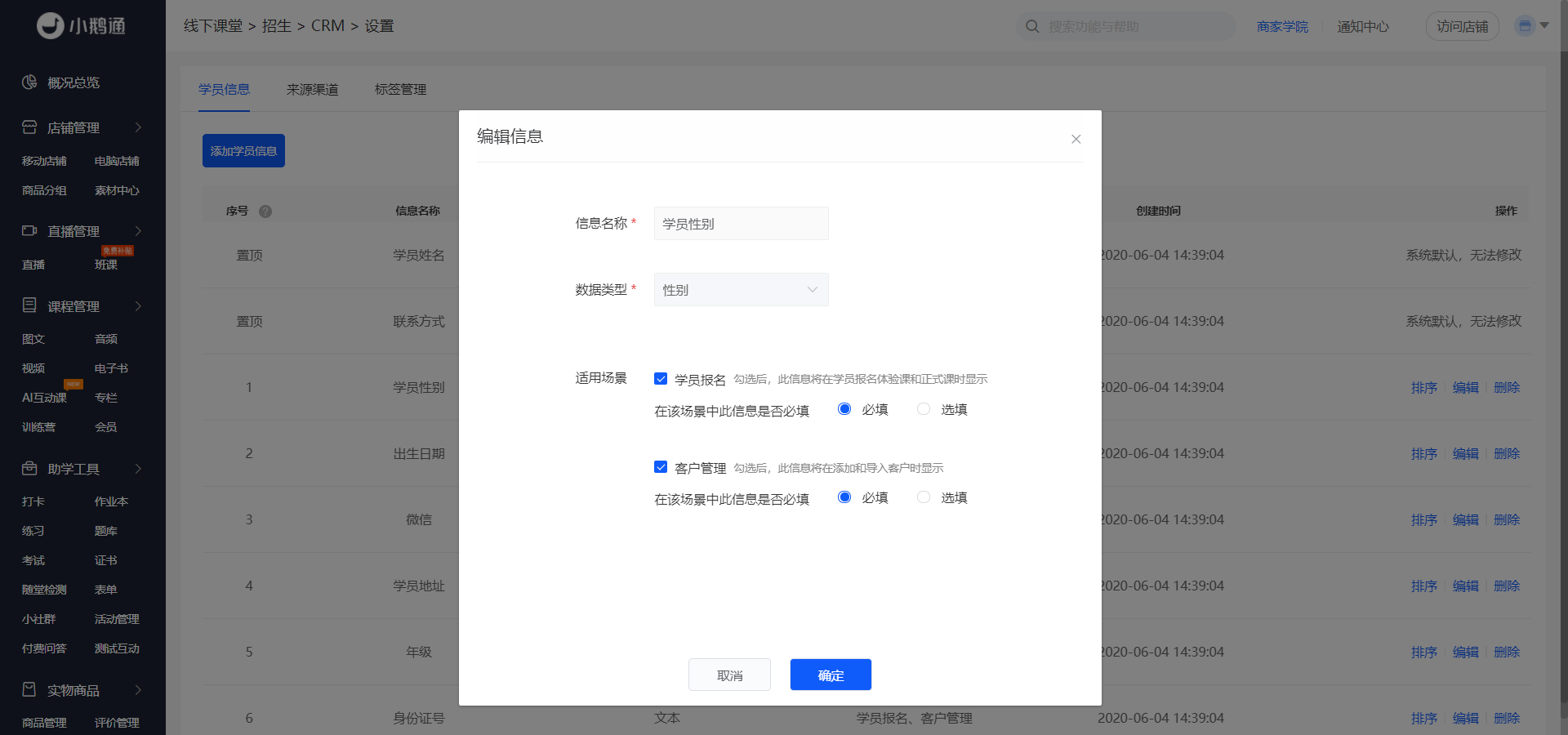The width and height of the screenshot is (1568, 735).
Task: Open 训练营 menu item
Action: pyautogui.click(x=39, y=427)
